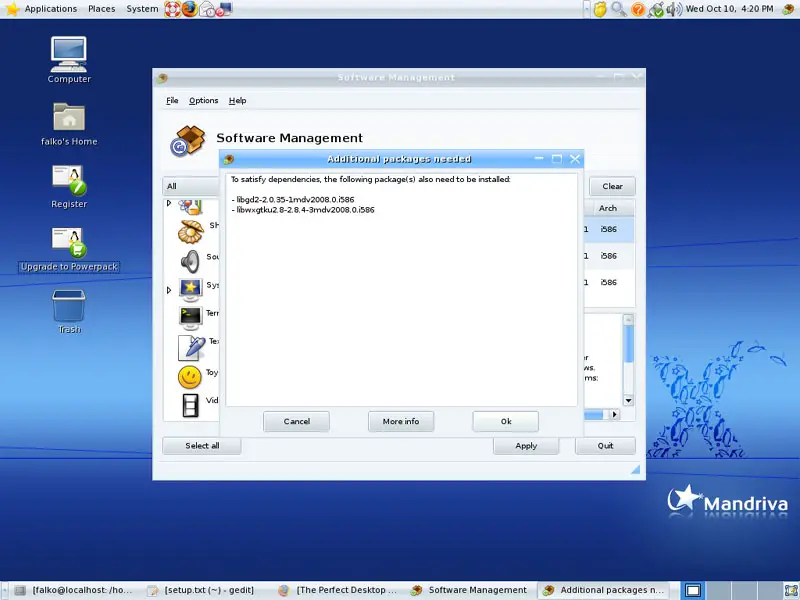Image resolution: width=800 pixels, height=600 pixels.
Task: Click the description pane down scroll arrow
Action: click(629, 401)
